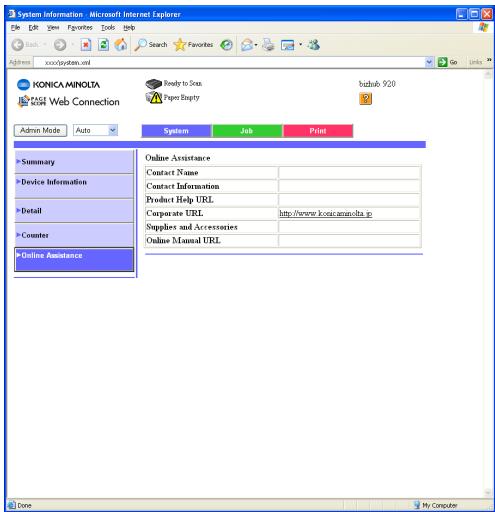Open the View menu
This screenshot has height=512, width=495.
[53, 28]
